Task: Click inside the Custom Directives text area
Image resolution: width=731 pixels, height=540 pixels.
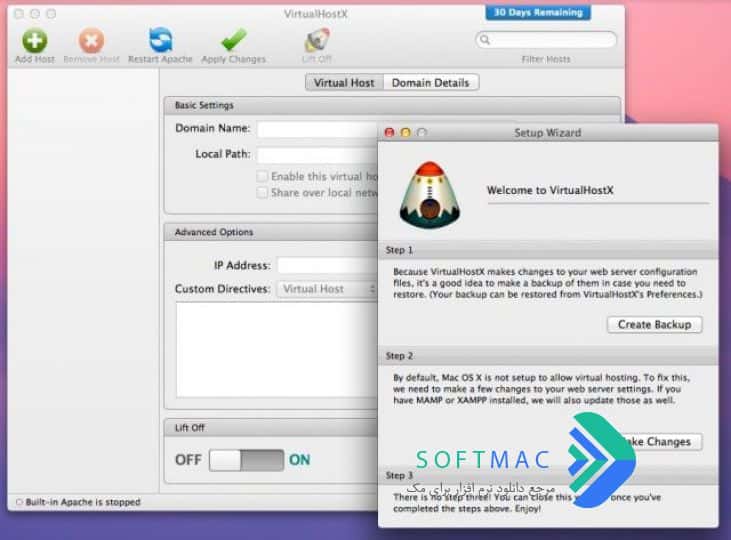Action: (x=276, y=350)
